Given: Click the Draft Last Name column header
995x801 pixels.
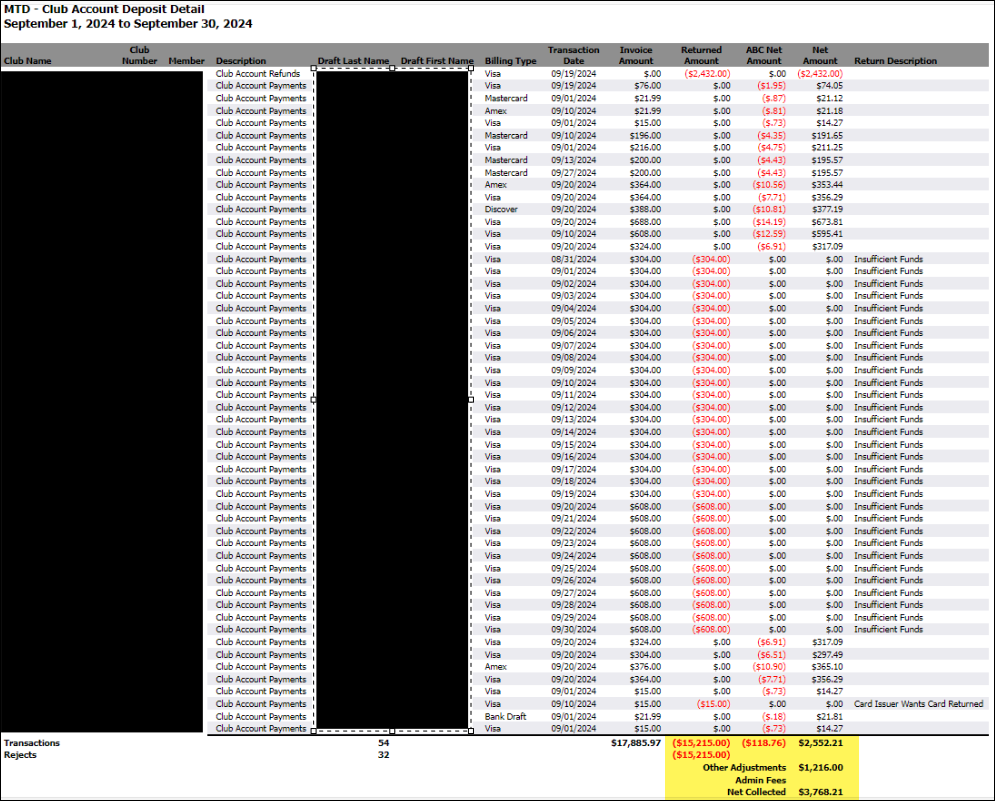Looking at the screenshot, I should coord(353,61).
